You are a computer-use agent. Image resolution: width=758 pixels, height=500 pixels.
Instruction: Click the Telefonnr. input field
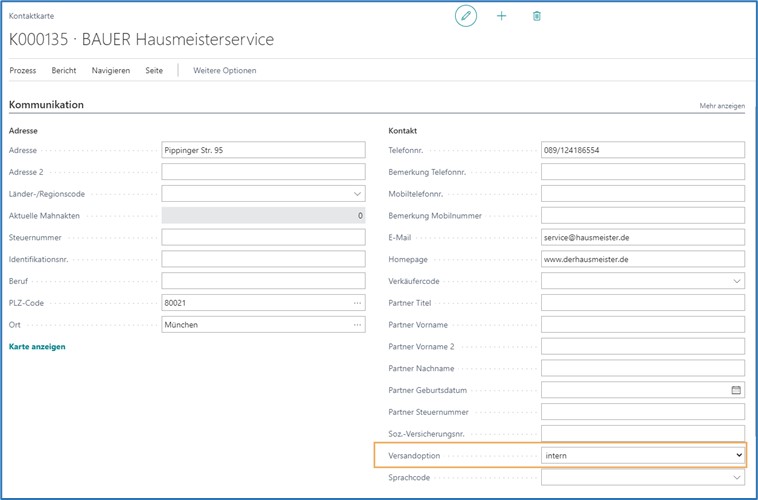[x=642, y=150]
